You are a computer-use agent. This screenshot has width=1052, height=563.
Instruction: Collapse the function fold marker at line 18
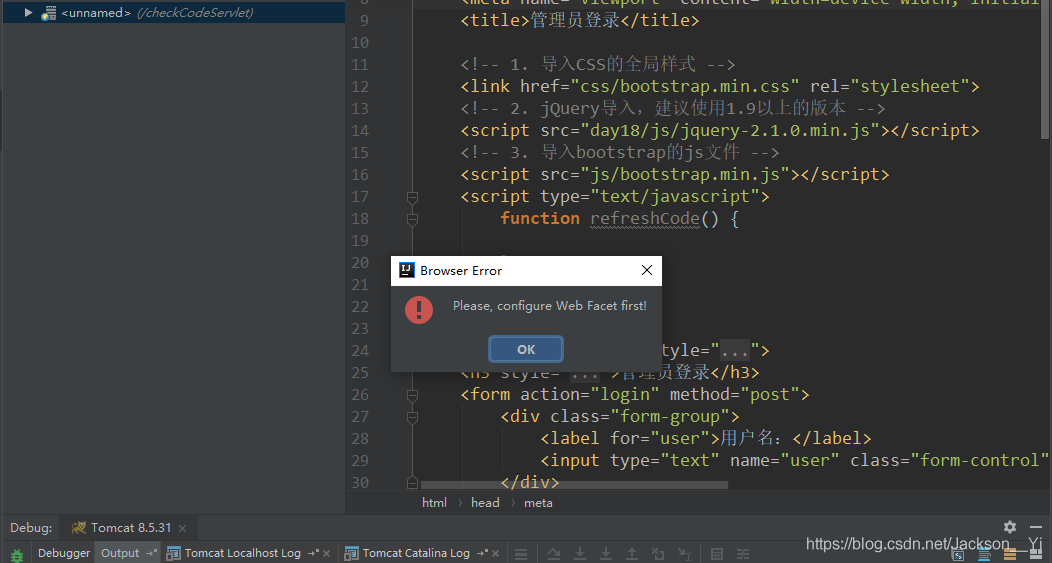click(413, 219)
